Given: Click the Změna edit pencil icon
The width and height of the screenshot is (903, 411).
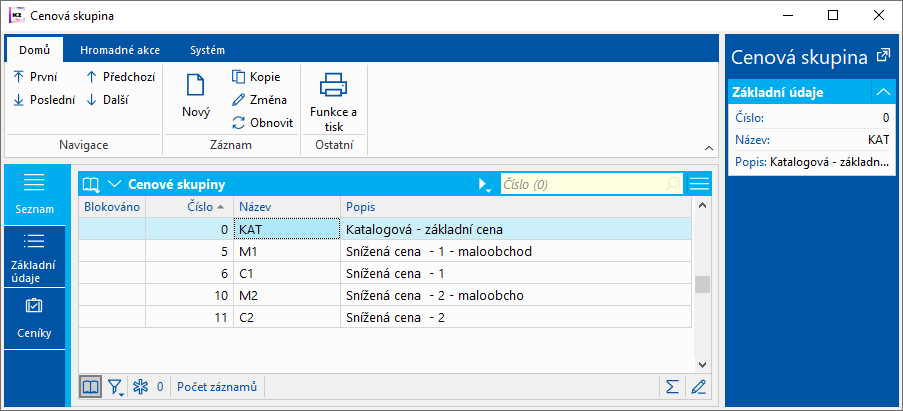Looking at the screenshot, I should pyautogui.click(x=239, y=100).
